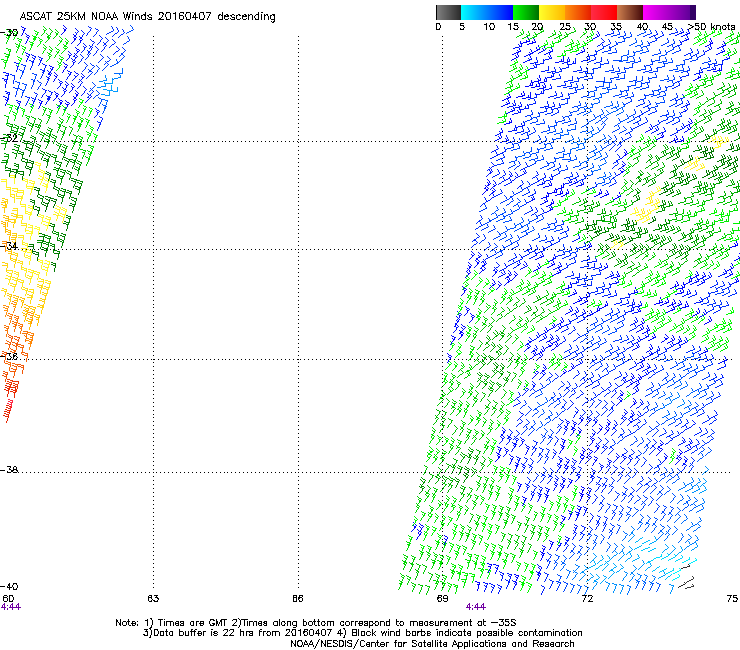Screen dimensions: 740x650
Task: Click the '66' longitude label
Action: click(x=297, y=599)
